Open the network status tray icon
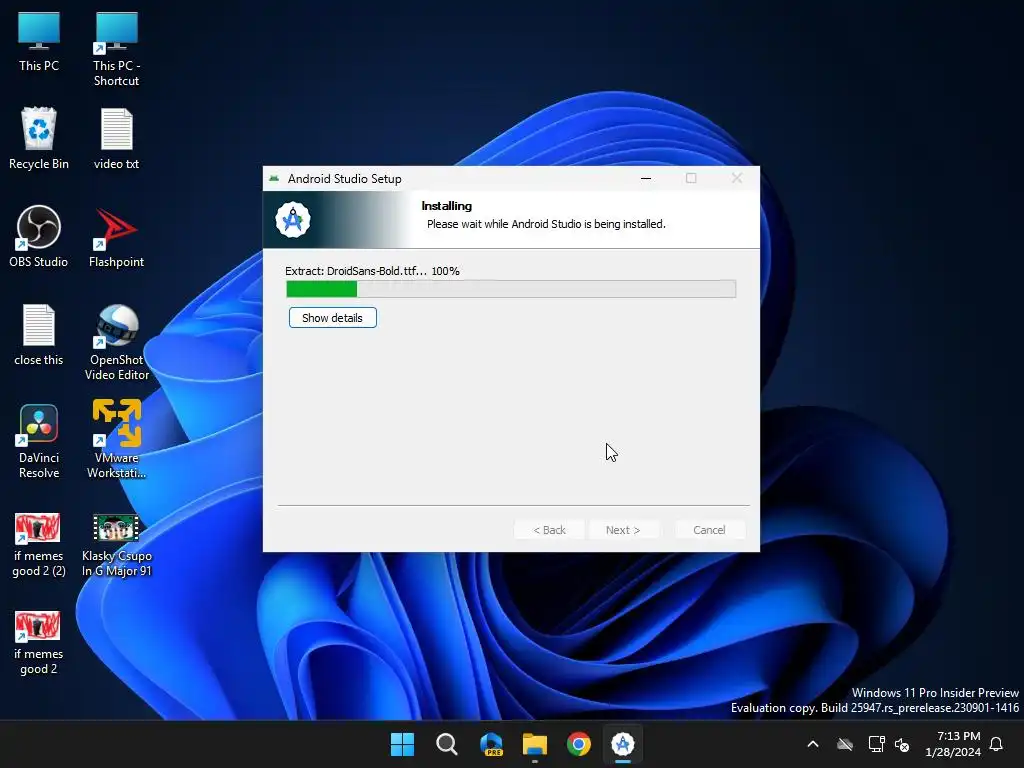The width and height of the screenshot is (1024, 768). coord(876,744)
